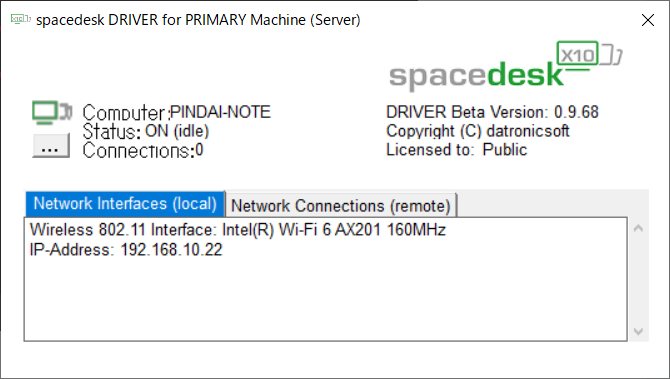Select the Wireless 802.11 Interface entry line

pyautogui.click(x=238, y=230)
